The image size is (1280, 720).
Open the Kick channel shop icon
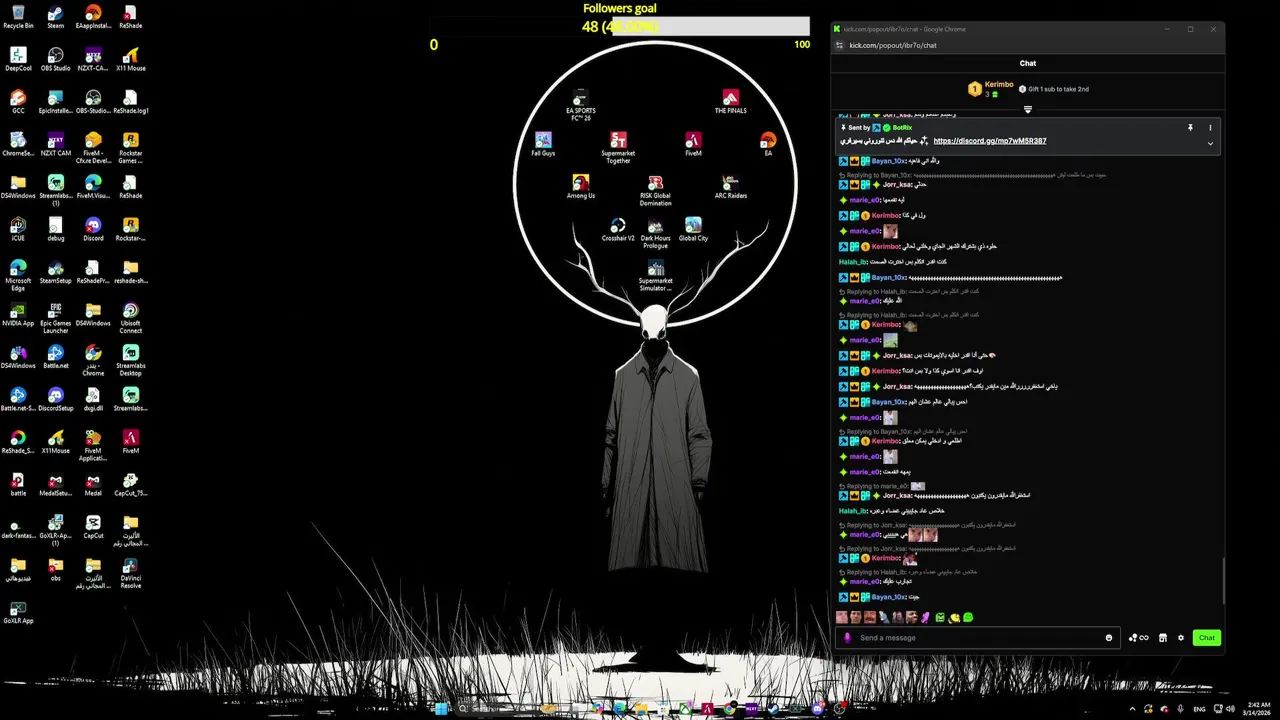click(1162, 638)
